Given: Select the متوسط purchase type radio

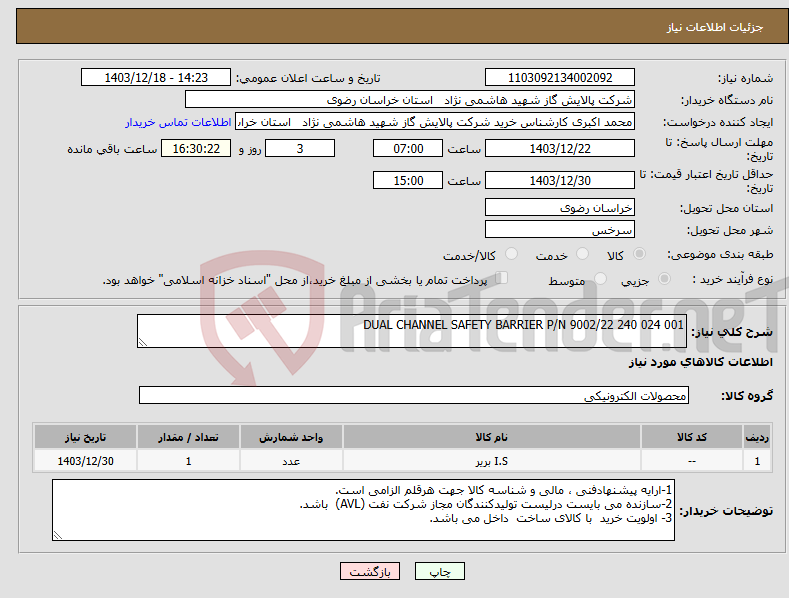Looking at the screenshot, I should 600,279.
